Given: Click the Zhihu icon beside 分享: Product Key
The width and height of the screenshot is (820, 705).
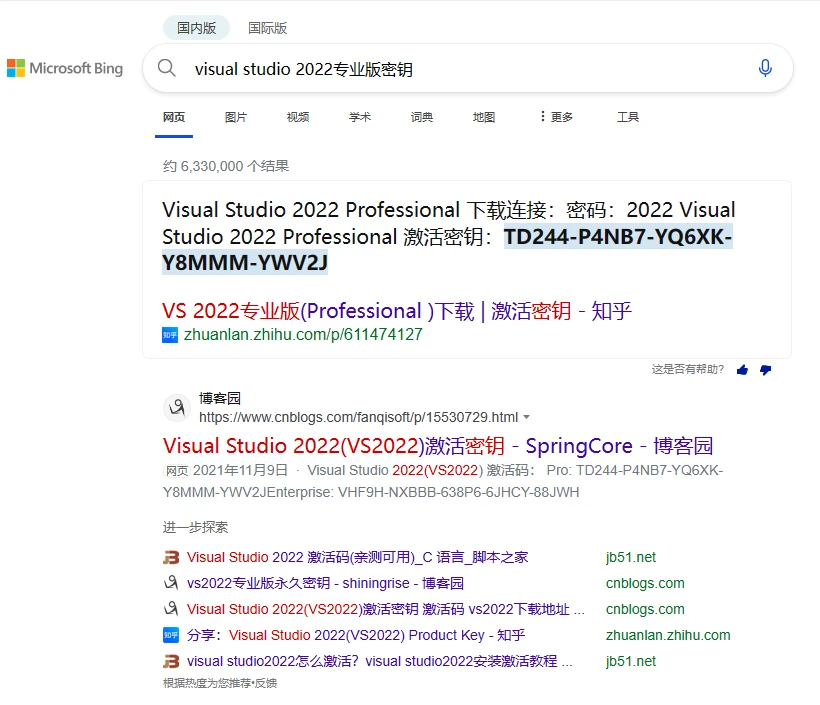Looking at the screenshot, I should 171,635.
